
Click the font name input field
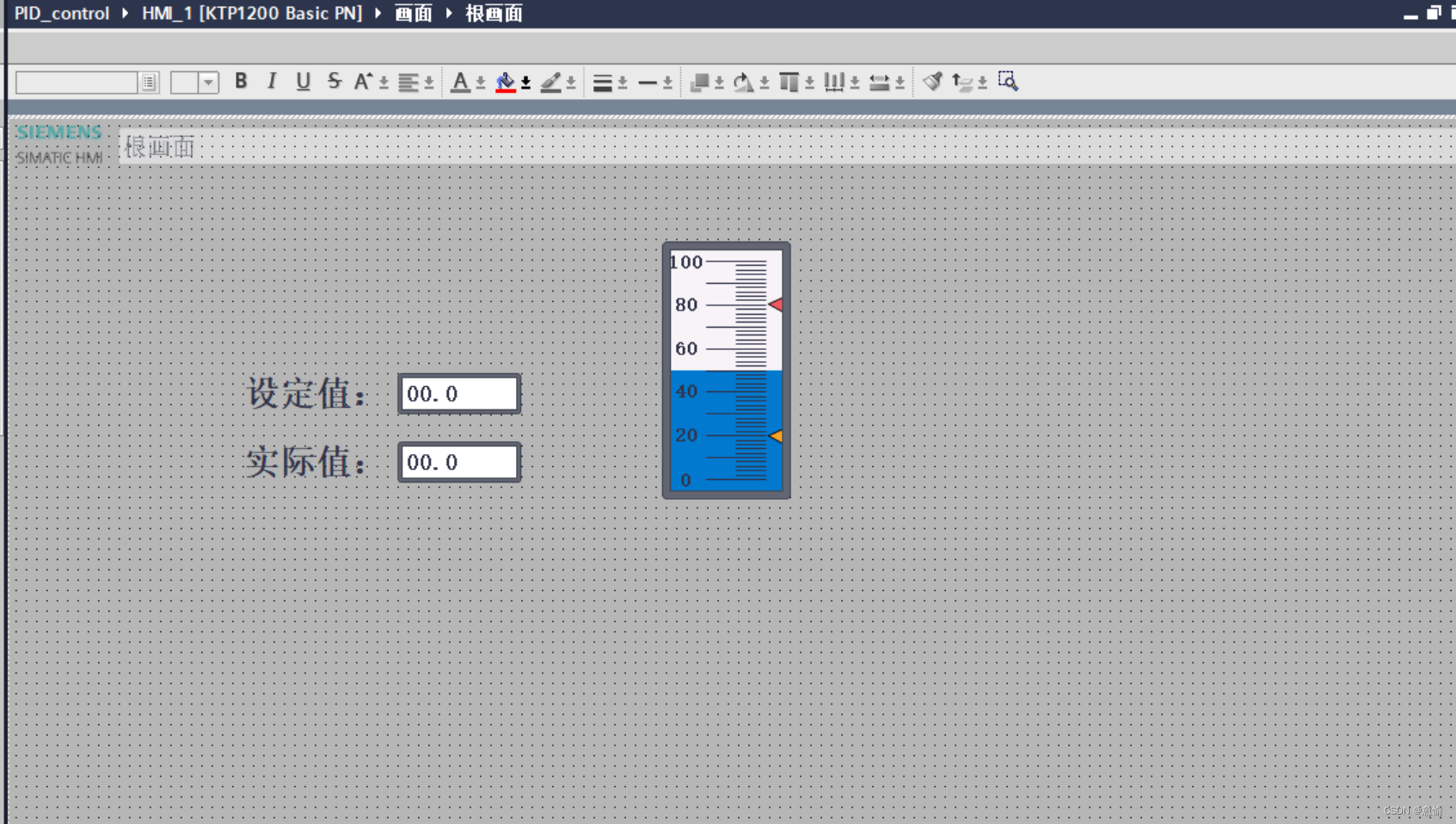click(x=77, y=83)
